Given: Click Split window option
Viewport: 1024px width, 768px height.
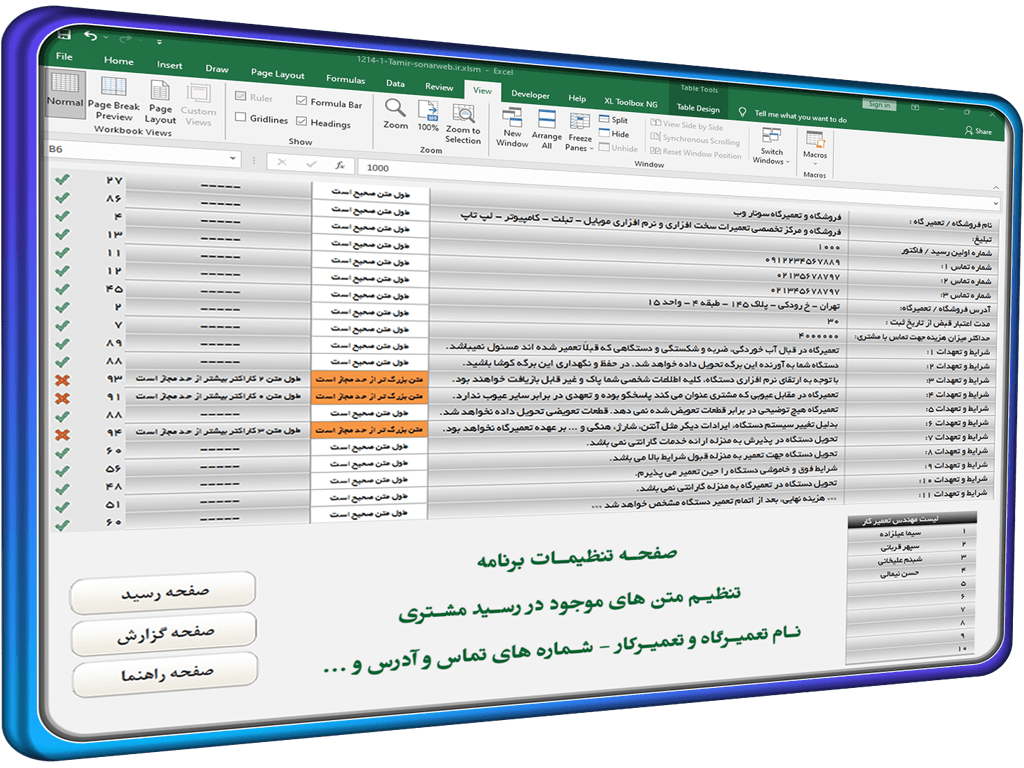Looking at the screenshot, I should 613,120.
